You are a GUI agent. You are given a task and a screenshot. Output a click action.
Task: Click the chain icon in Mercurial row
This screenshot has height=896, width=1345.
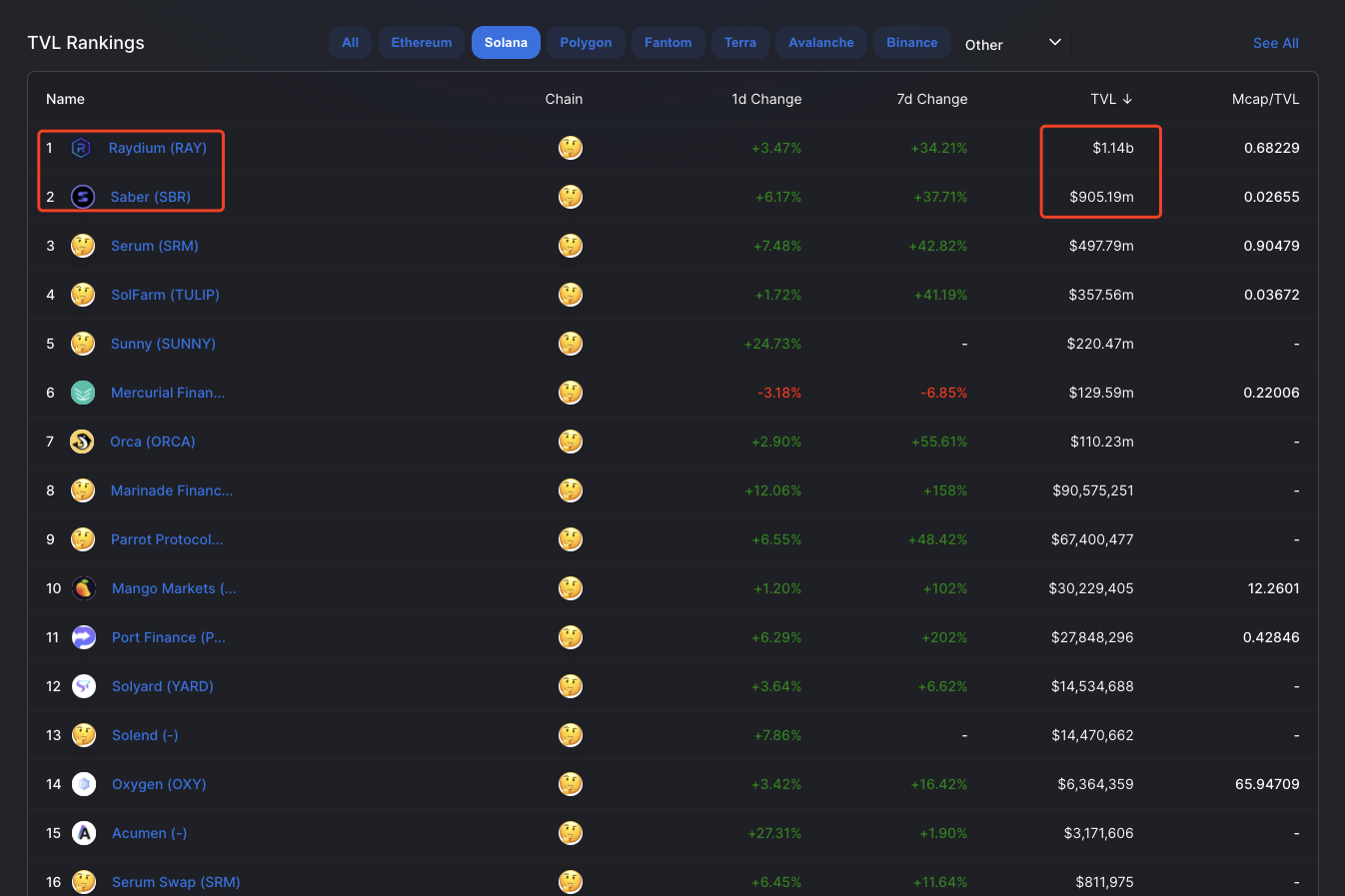coord(571,393)
